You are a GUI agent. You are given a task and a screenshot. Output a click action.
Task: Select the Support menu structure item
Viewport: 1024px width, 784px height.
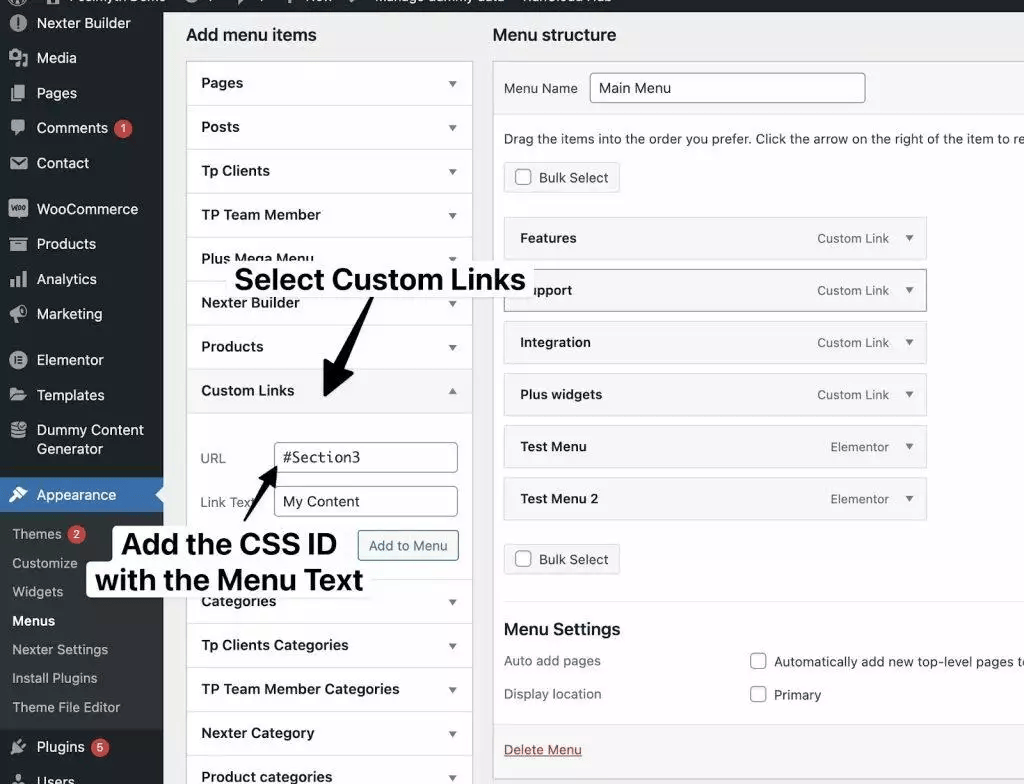tap(715, 291)
